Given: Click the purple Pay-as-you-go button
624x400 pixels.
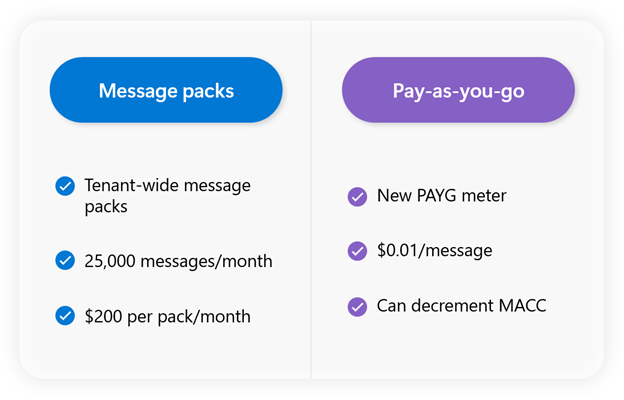Looking at the screenshot, I should pyautogui.click(x=458, y=90).
